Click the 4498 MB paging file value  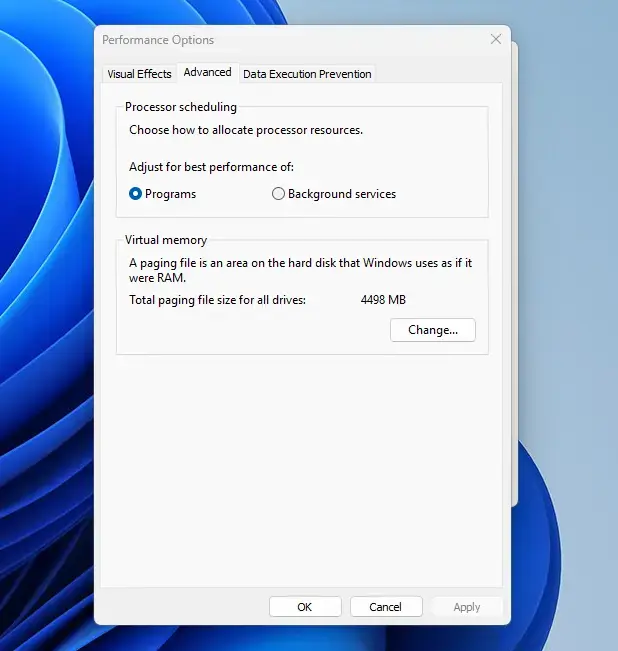tap(383, 300)
